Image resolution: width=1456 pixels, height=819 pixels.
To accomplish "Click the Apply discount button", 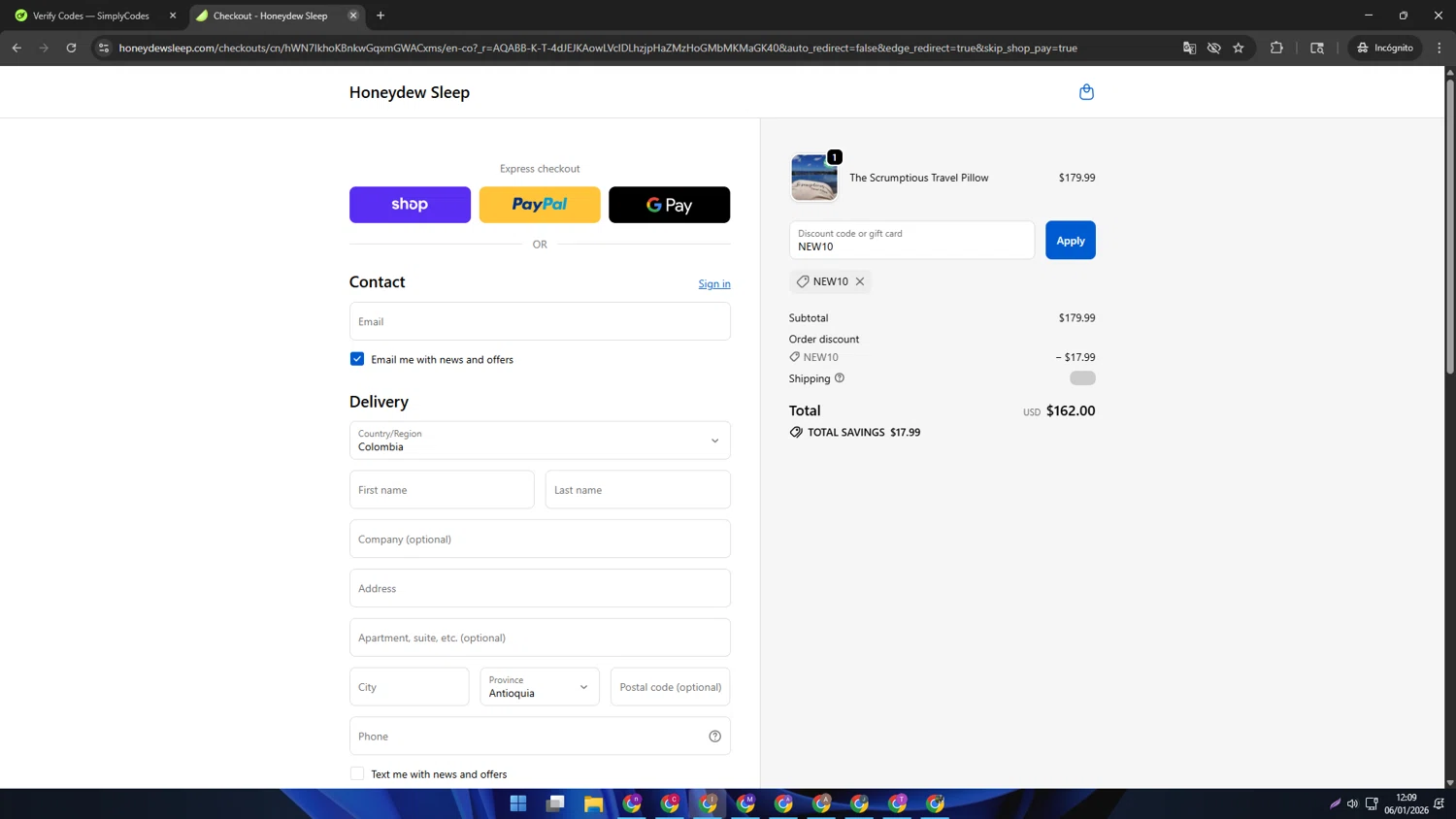I will point(1071,241).
